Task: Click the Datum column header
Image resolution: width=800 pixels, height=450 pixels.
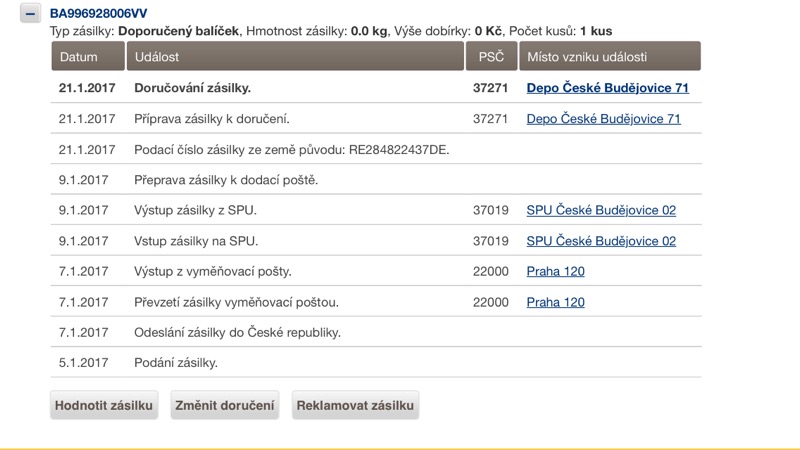Action: 78,57
